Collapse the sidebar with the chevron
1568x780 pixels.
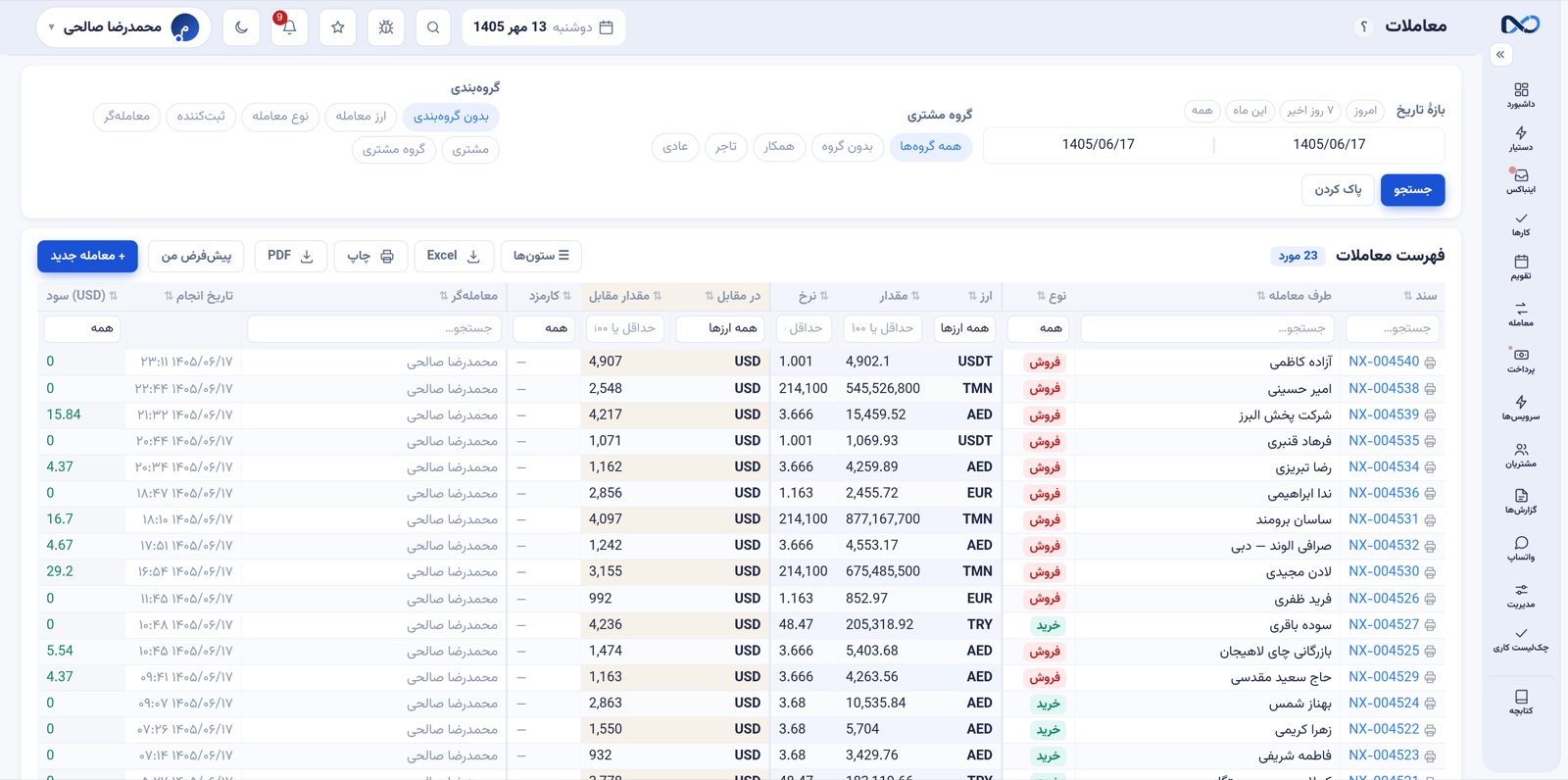1500,55
